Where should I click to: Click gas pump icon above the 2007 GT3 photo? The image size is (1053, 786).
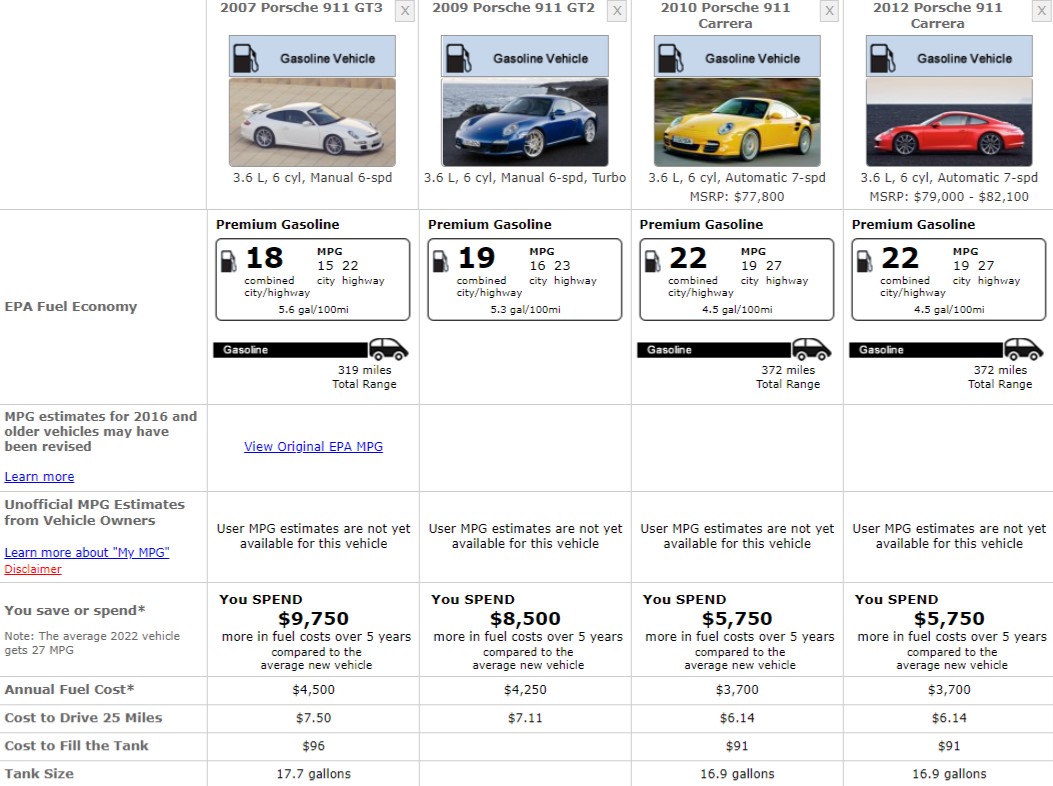(x=245, y=58)
